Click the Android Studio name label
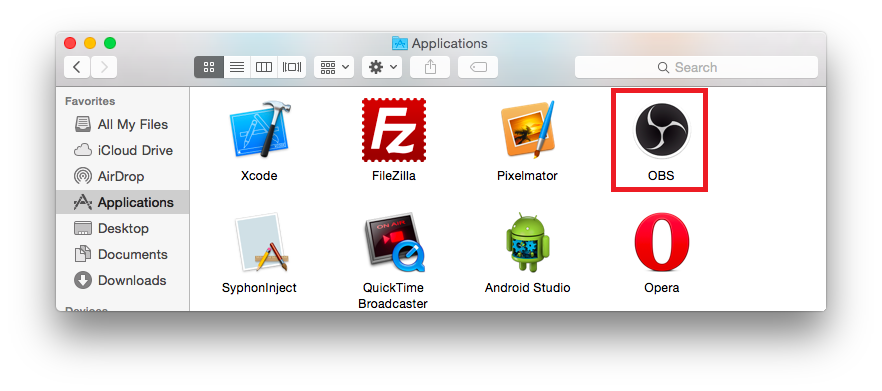Image resolution: width=882 pixels, height=391 pixels. click(x=528, y=288)
